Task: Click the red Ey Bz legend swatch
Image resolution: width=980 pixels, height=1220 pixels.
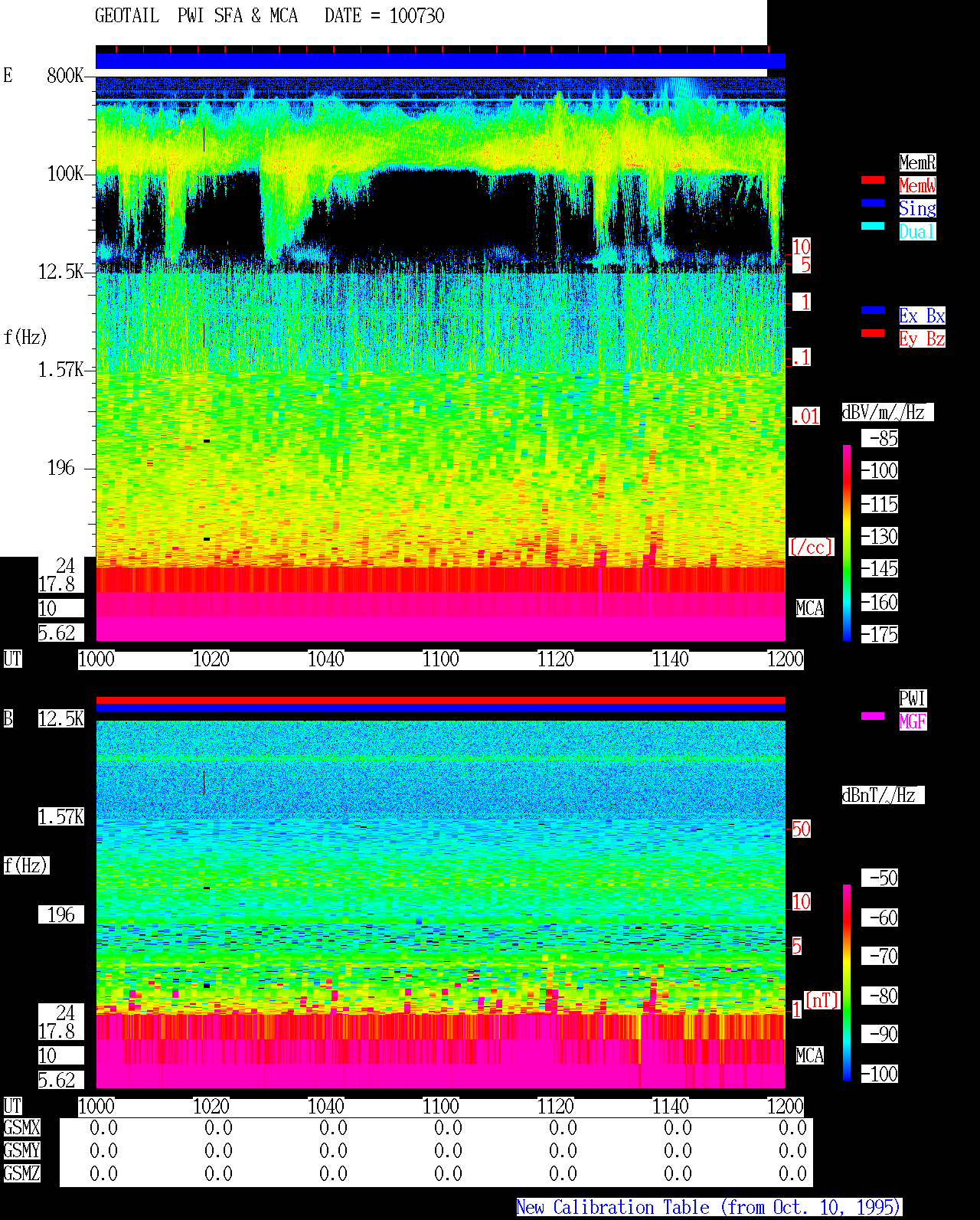Action: 873,333
